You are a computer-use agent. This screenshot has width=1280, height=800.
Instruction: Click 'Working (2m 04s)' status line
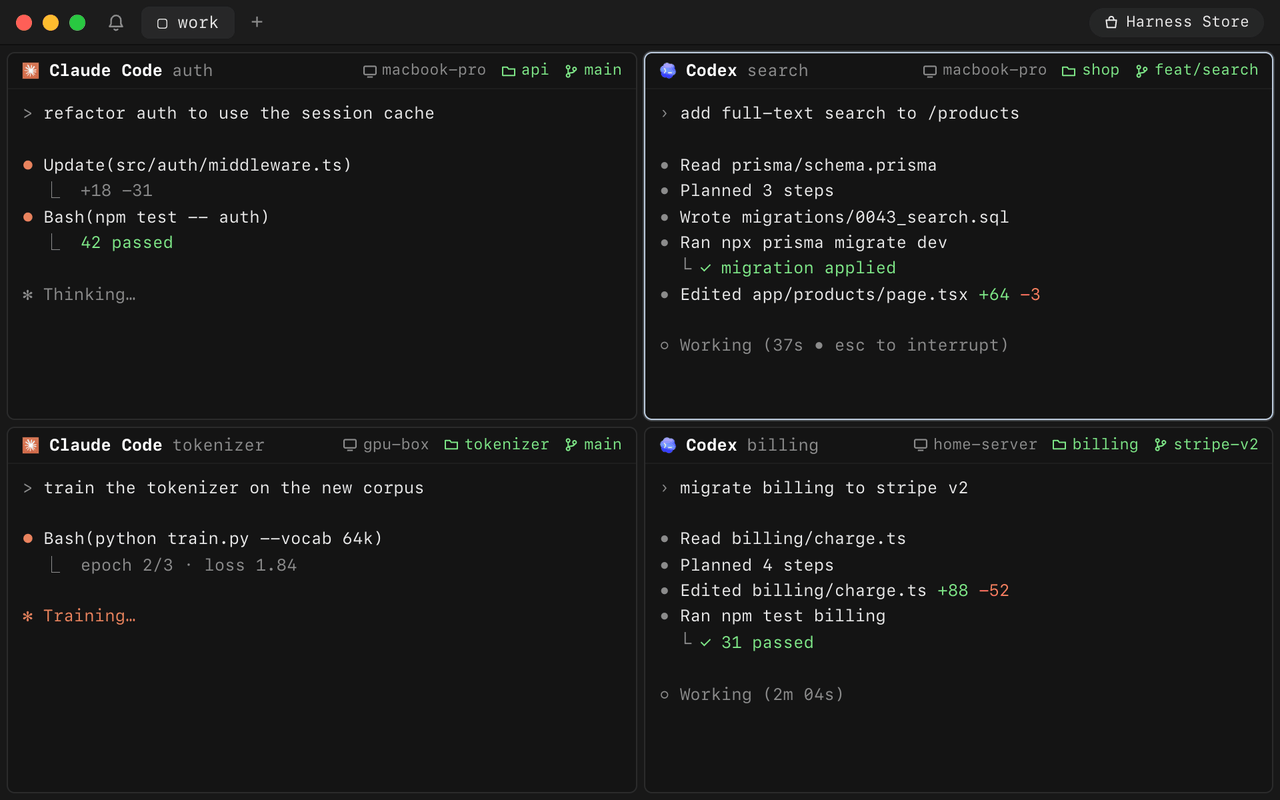coord(762,694)
